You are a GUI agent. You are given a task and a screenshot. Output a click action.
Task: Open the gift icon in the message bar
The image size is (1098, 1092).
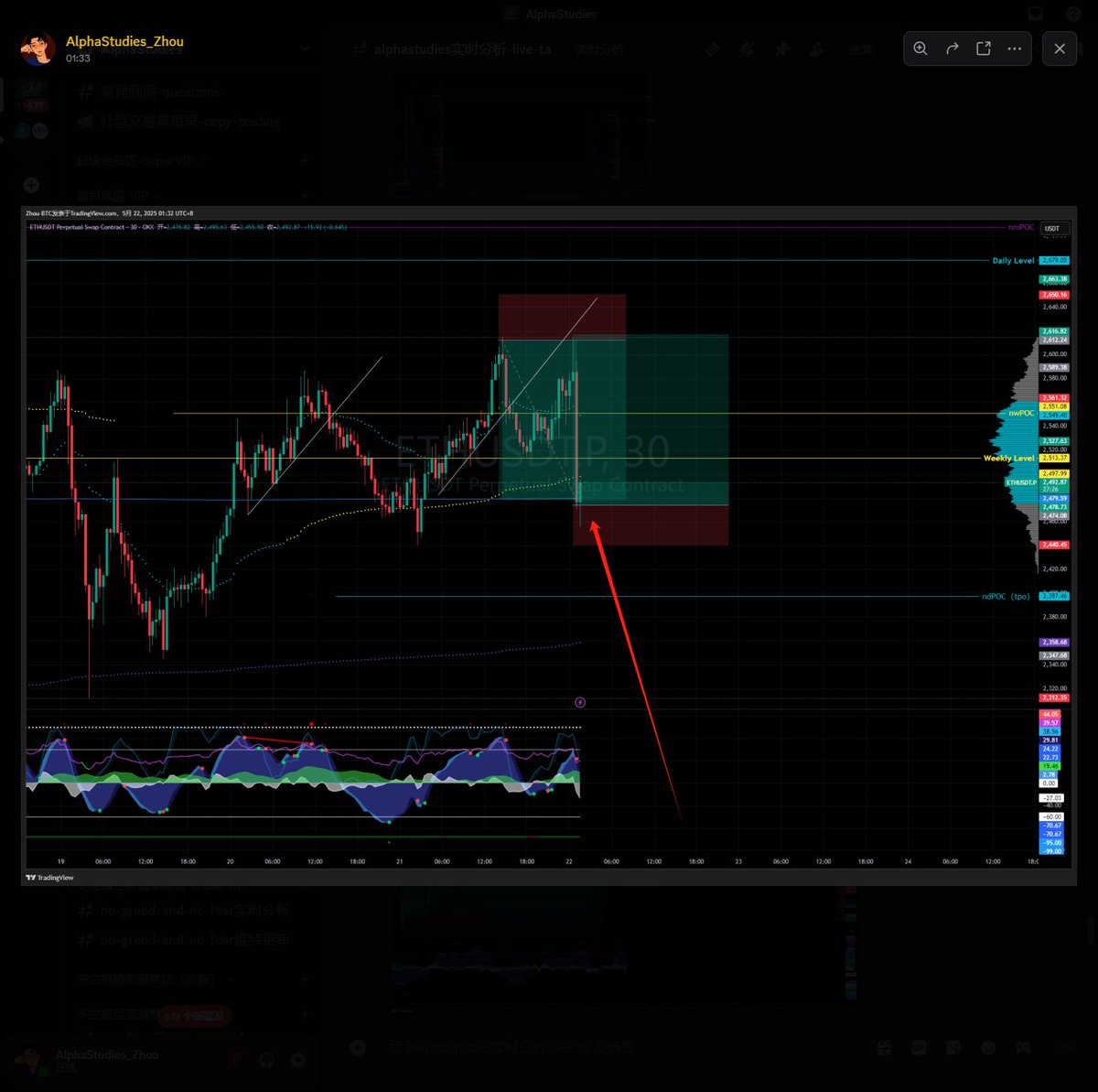884,1047
